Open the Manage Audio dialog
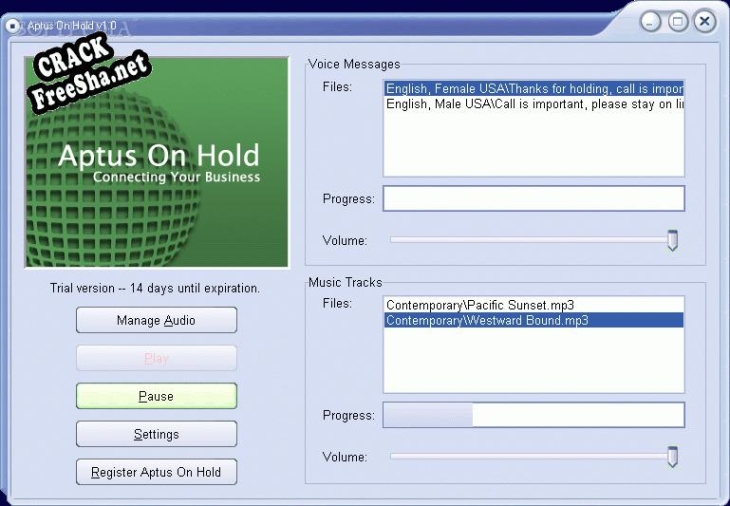 click(156, 320)
